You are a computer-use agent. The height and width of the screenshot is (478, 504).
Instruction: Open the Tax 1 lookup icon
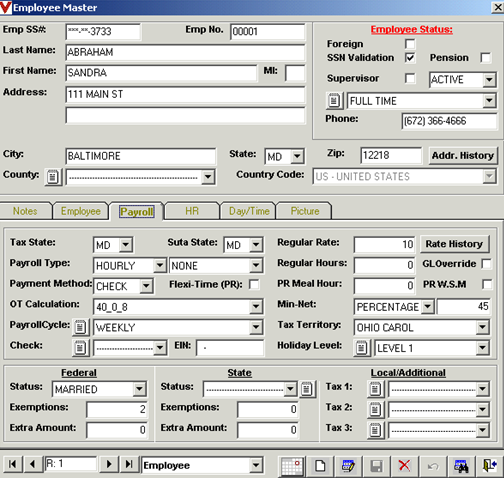coord(375,389)
